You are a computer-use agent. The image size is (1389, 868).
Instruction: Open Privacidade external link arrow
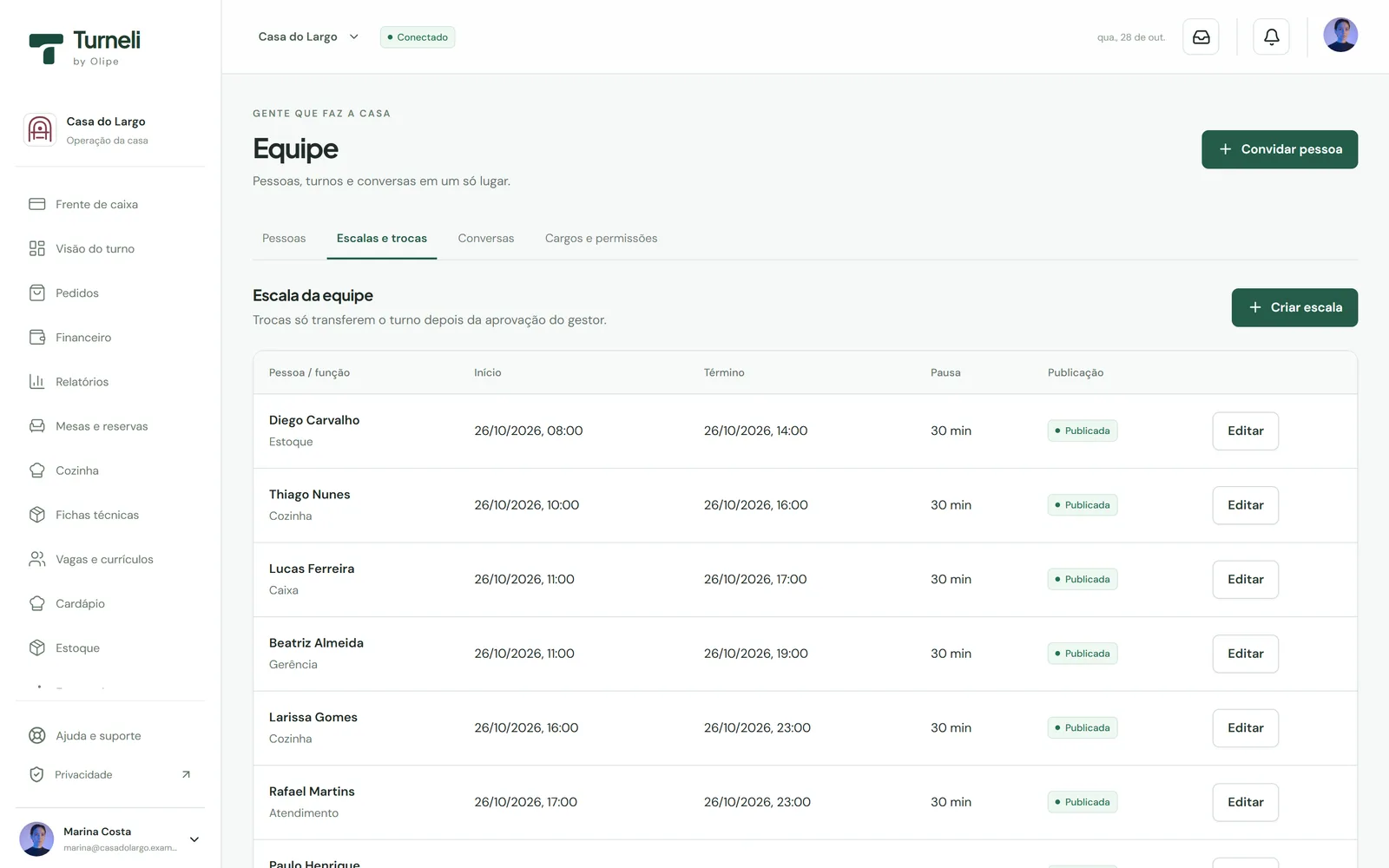click(x=186, y=774)
